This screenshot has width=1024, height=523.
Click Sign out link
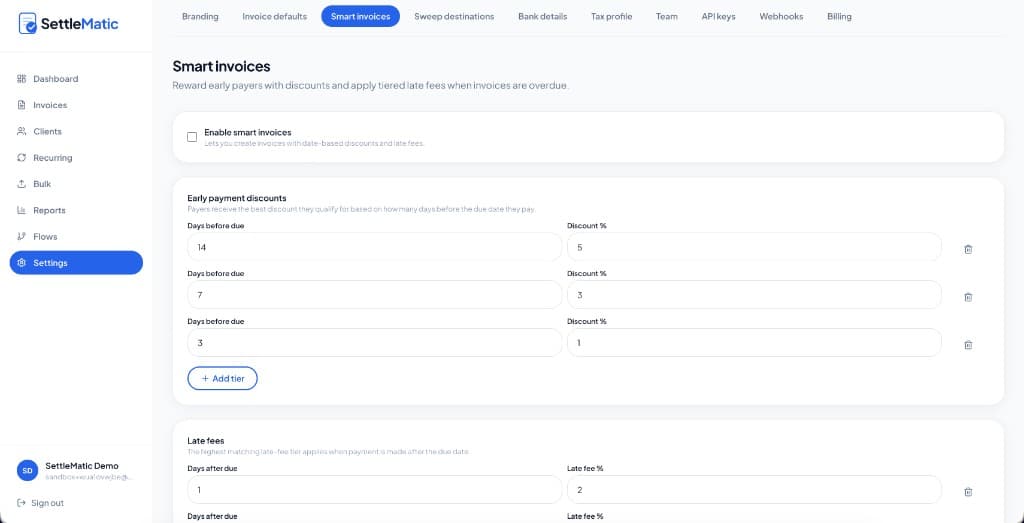click(40, 503)
